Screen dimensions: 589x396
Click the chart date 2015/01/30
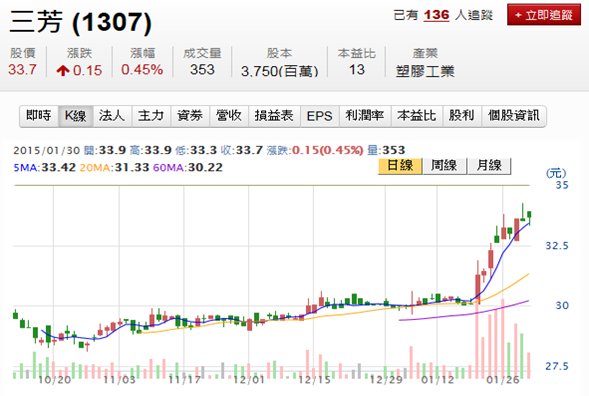tap(47, 151)
